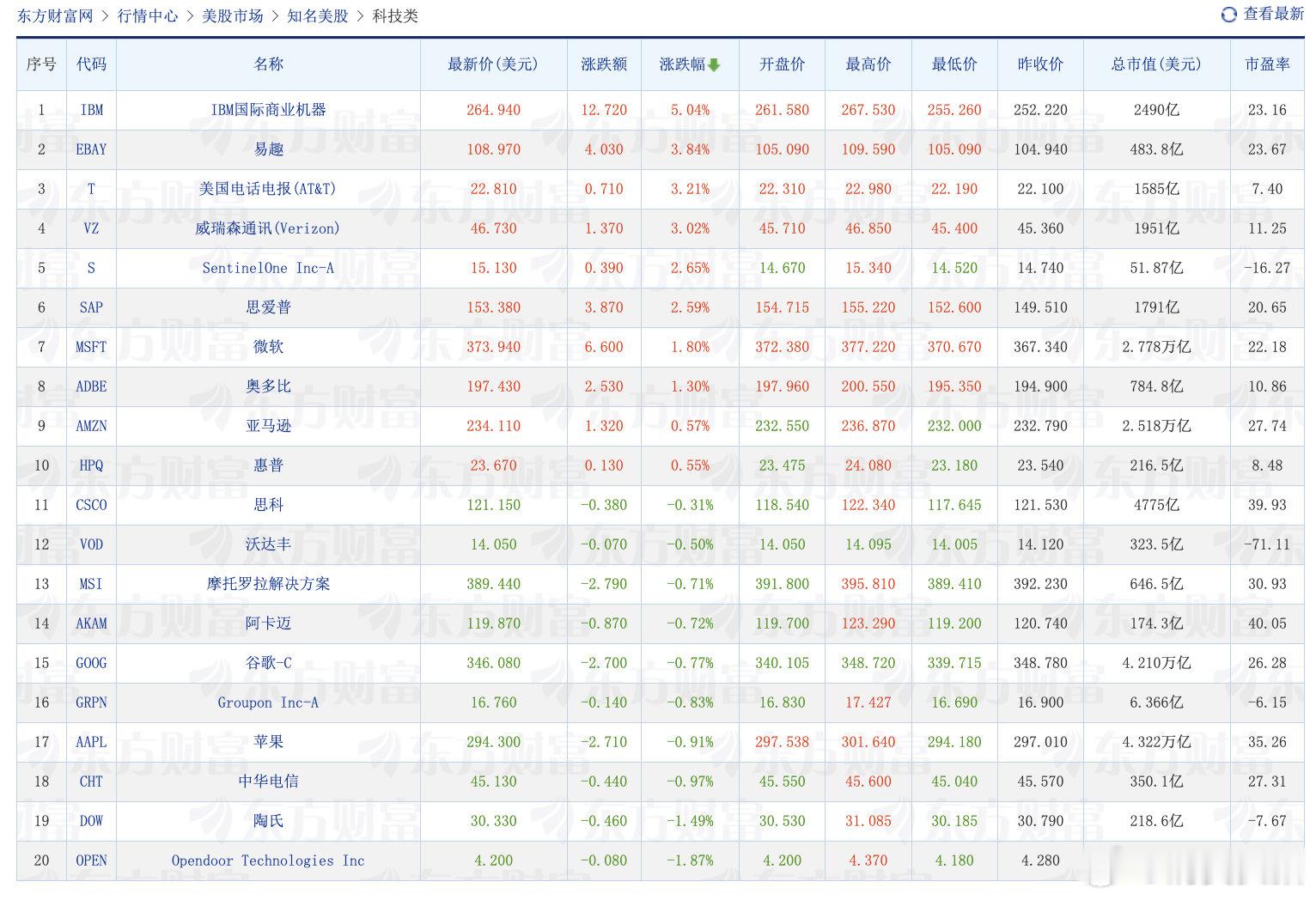Click the VOD ticker code
Viewport: 1316px width, 900px height.
[x=91, y=544]
